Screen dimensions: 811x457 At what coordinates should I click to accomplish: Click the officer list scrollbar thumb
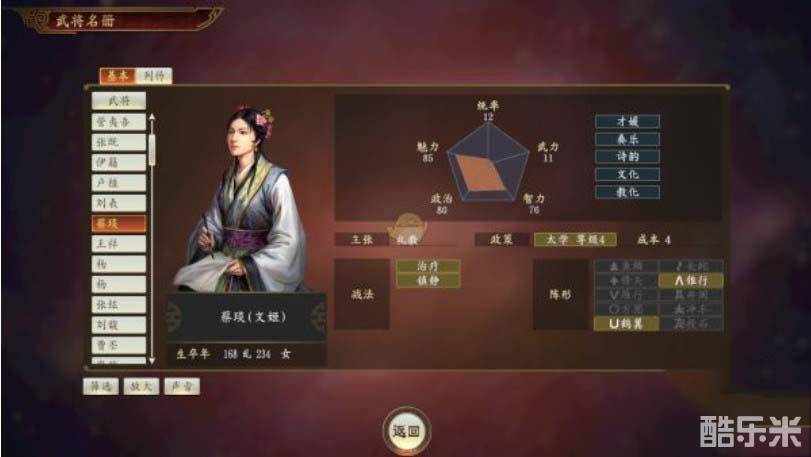[x=152, y=149]
